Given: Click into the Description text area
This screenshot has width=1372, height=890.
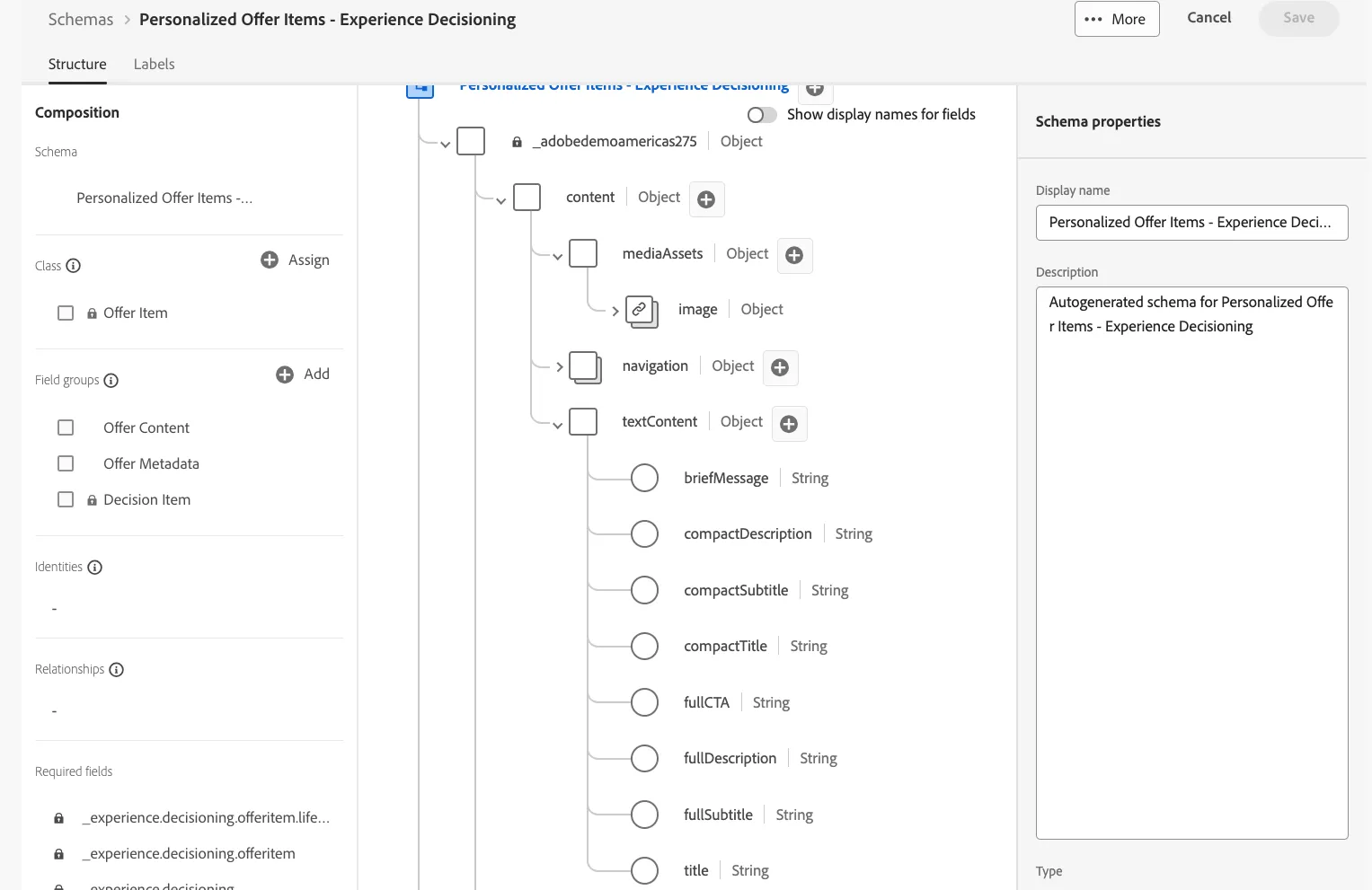Looking at the screenshot, I should coord(1191,563).
